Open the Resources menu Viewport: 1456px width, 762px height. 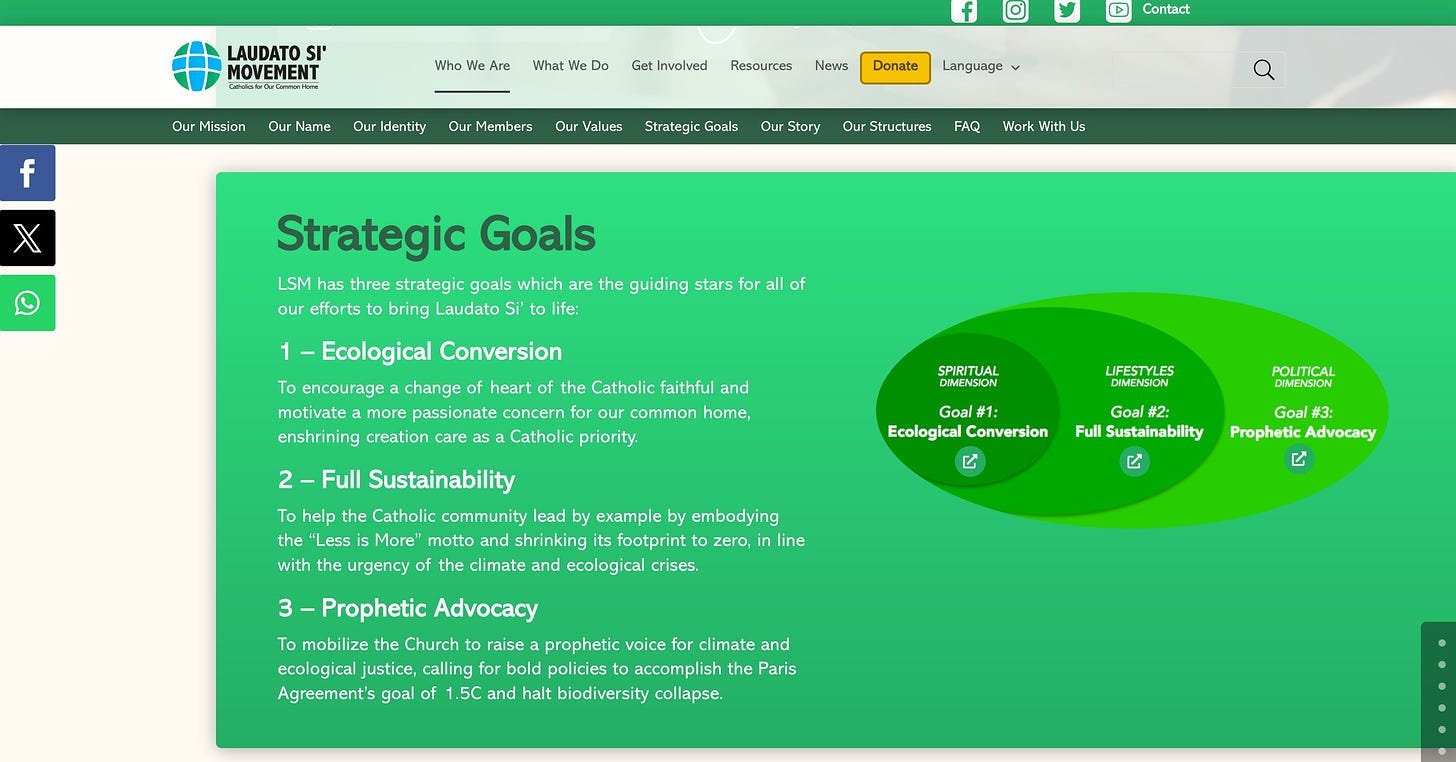pyautogui.click(x=761, y=66)
